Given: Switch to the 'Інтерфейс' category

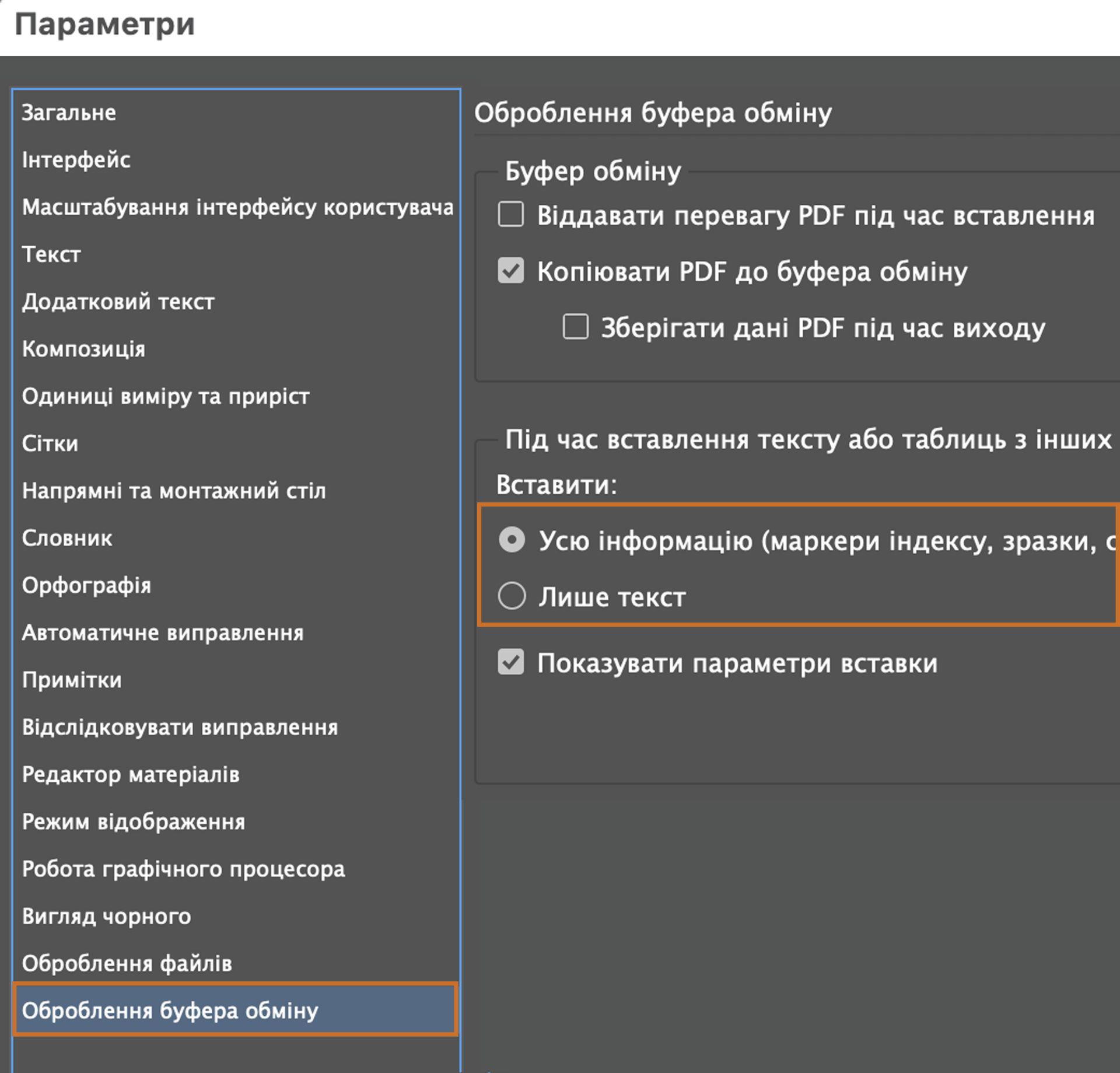Looking at the screenshot, I should (76, 160).
